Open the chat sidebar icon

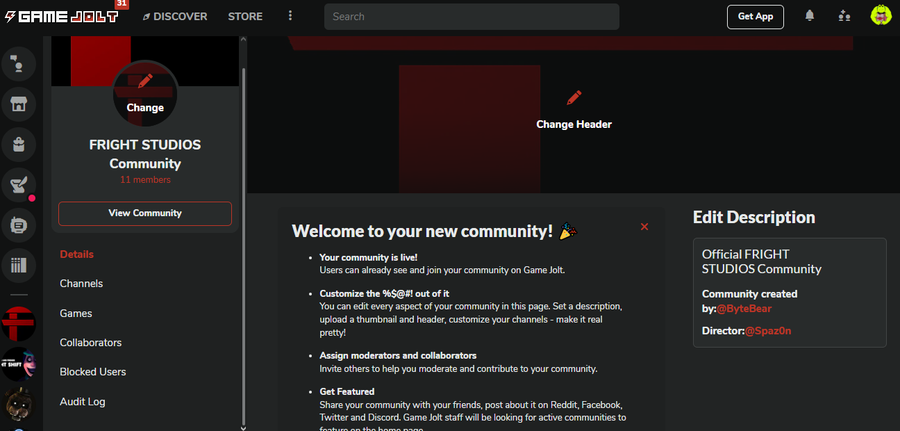point(19,64)
